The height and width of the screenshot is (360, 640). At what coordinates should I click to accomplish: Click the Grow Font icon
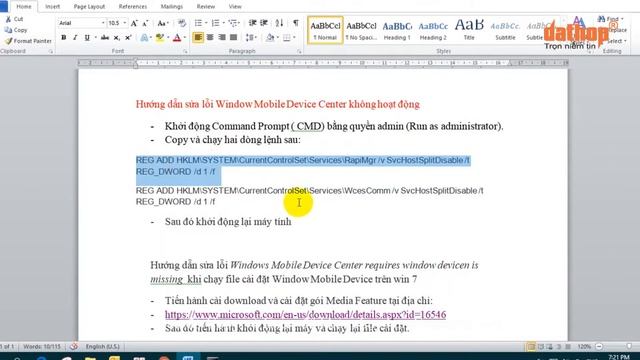click(x=134, y=23)
